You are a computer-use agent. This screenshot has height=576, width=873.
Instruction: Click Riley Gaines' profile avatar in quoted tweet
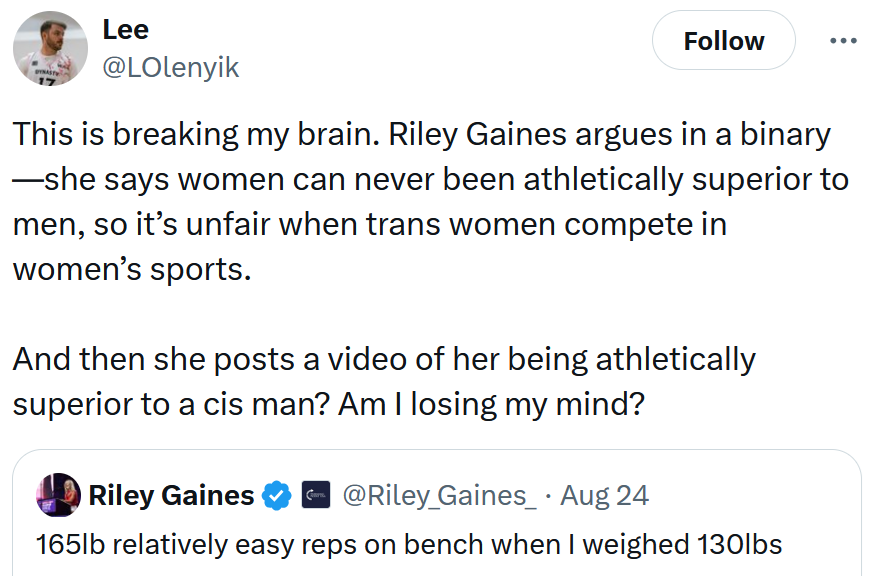pyautogui.click(x=60, y=495)
